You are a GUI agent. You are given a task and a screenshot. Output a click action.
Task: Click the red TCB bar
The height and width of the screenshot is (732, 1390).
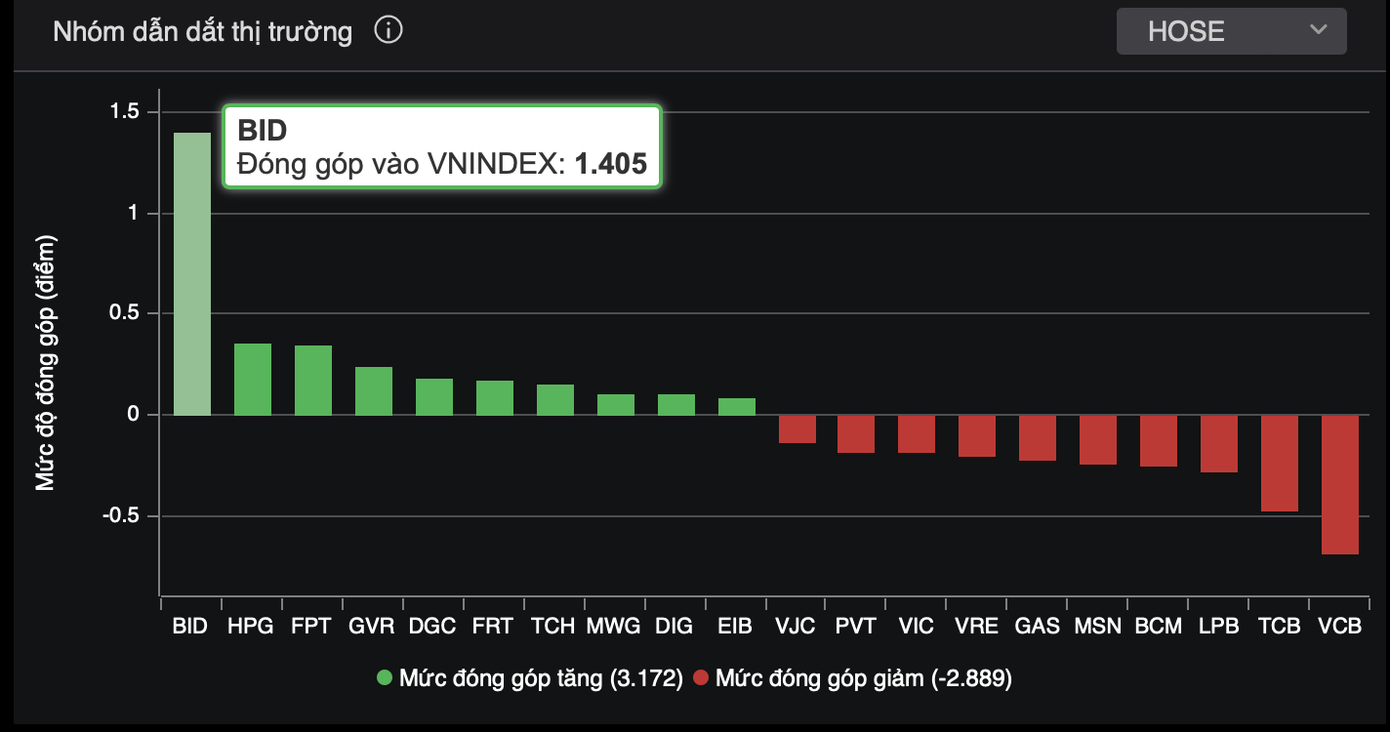(1279, 463)
